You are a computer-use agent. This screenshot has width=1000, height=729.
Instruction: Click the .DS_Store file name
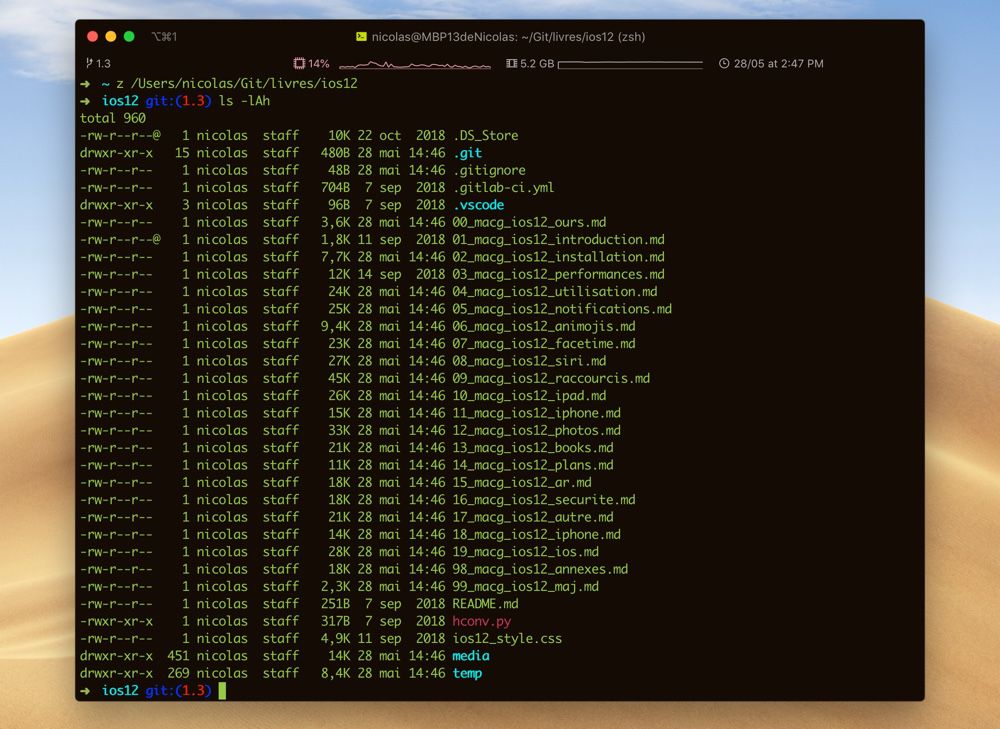(485, 135)
